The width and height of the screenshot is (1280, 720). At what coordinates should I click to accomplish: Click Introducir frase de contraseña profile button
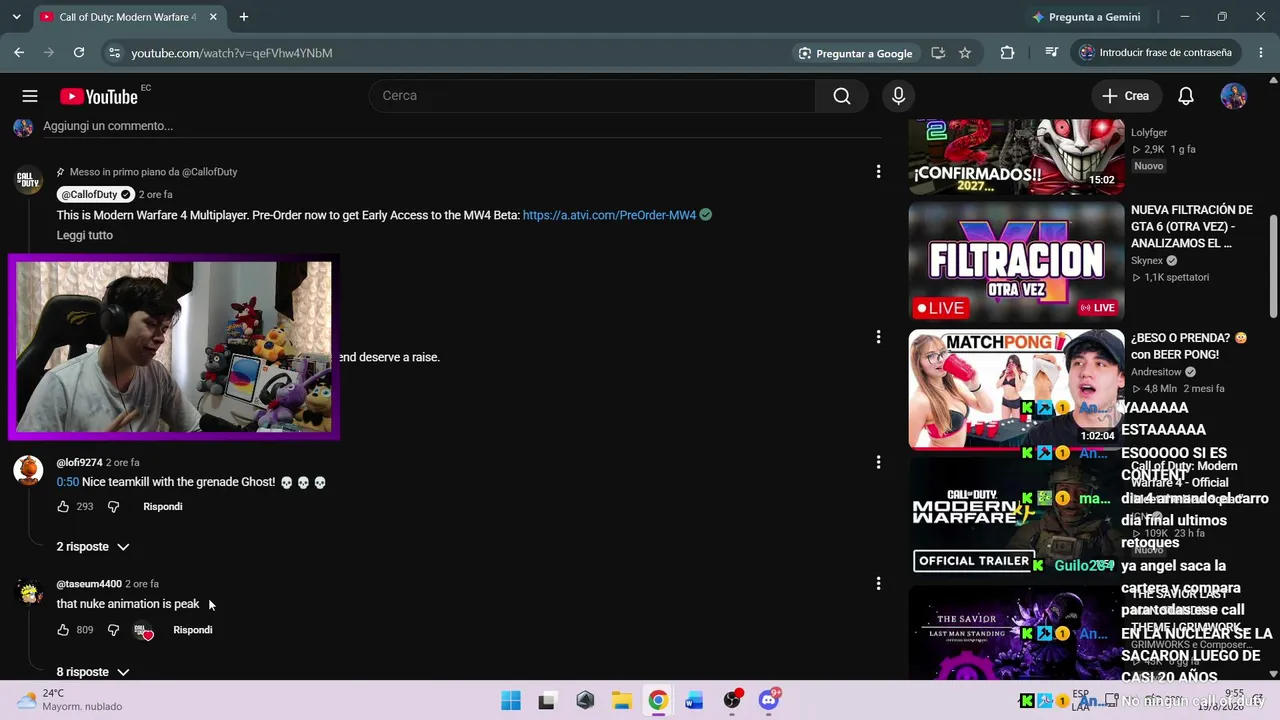1156,53
